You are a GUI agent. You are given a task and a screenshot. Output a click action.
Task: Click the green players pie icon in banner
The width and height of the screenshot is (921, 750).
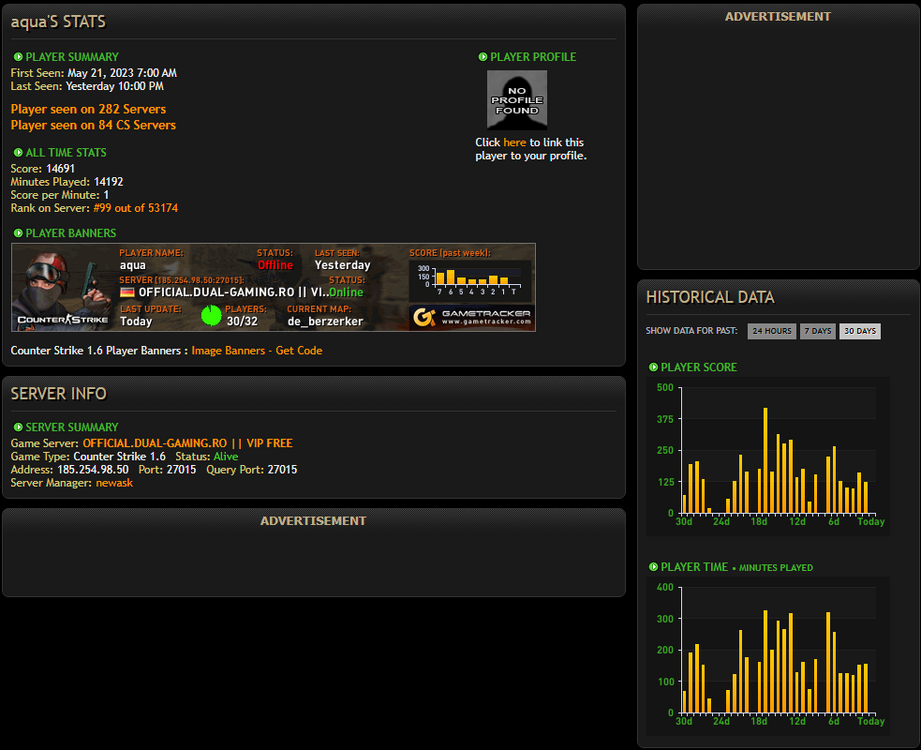[x=211, y=316]
